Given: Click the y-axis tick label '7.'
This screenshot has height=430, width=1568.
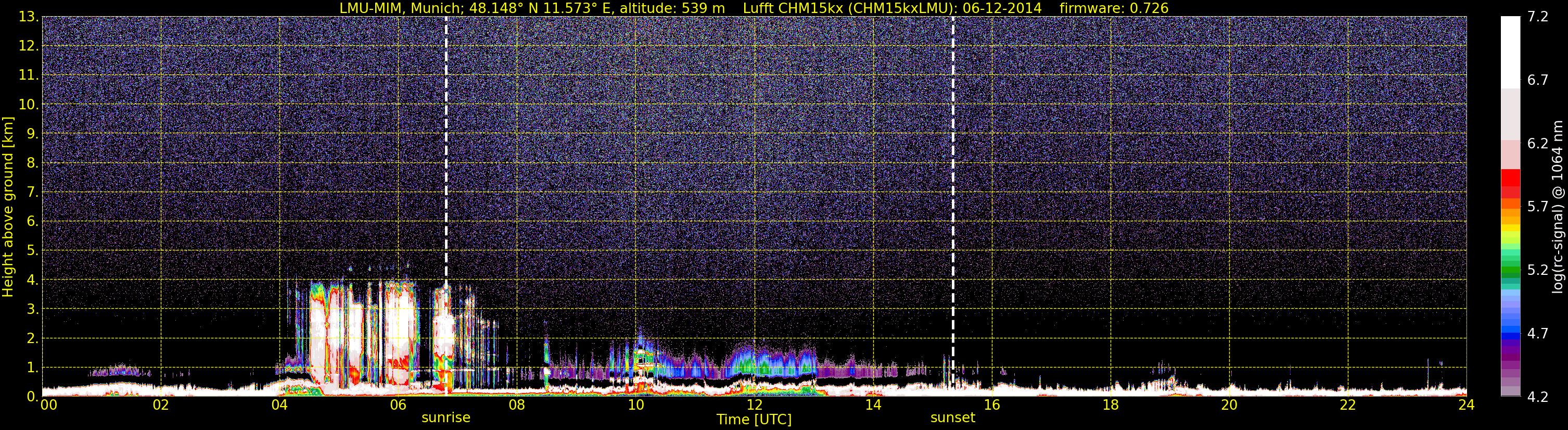Looking at the screenshot, I should tap(32, 193).
